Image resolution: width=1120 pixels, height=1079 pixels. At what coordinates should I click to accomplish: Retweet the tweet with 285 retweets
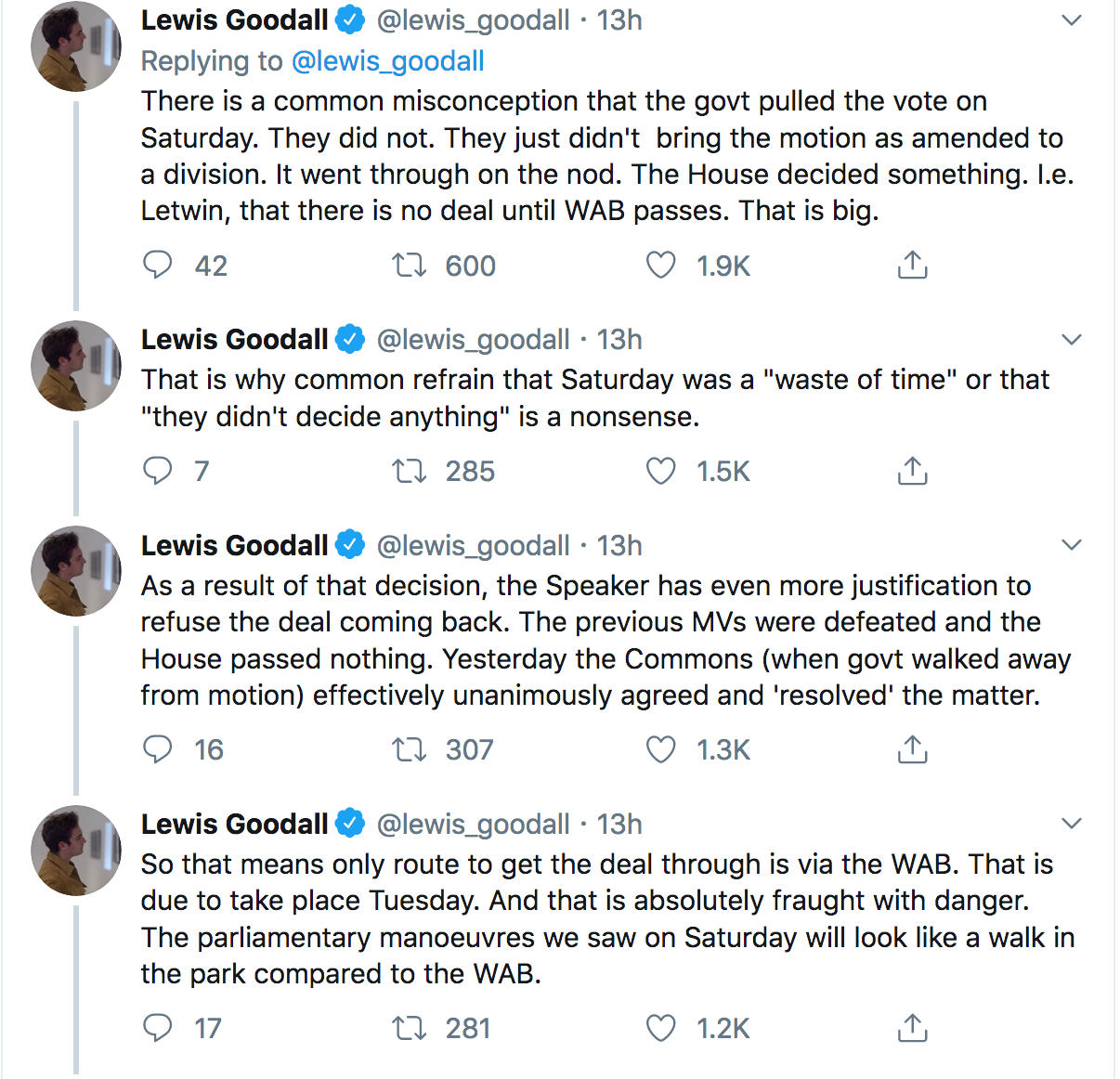[x=409, y=471]
